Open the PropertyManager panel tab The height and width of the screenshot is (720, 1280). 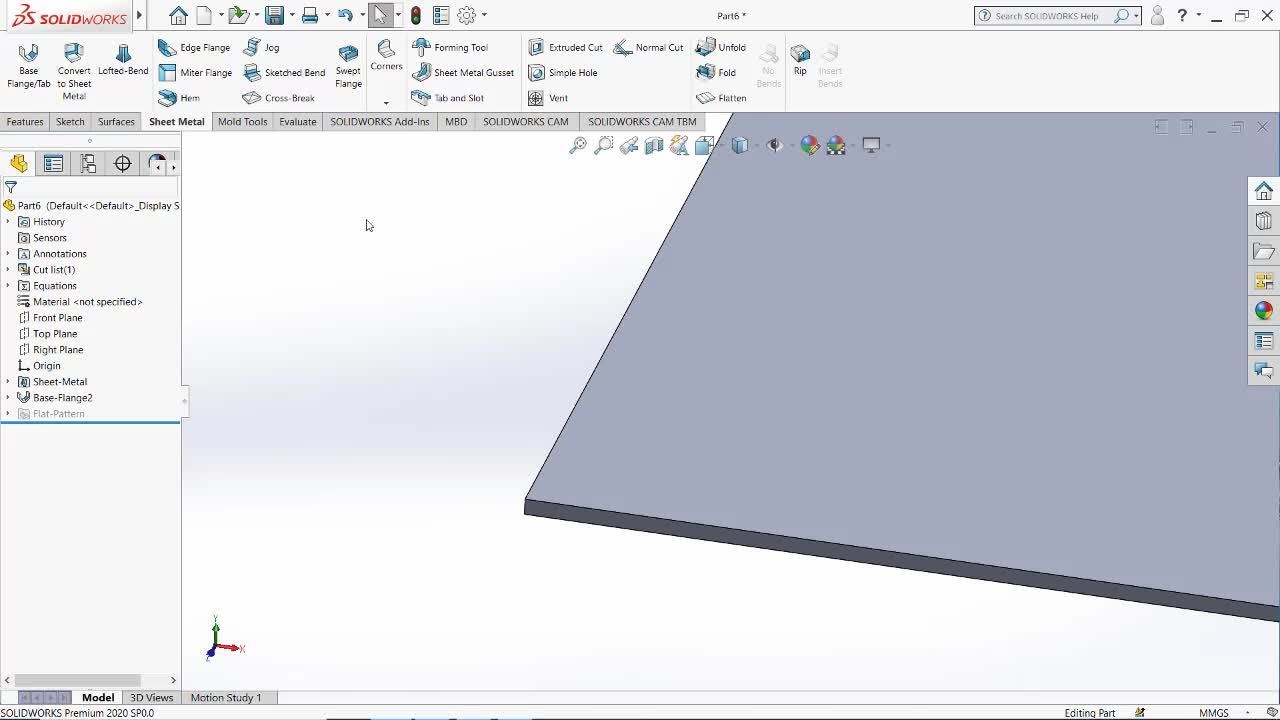(x=54, y=164)
